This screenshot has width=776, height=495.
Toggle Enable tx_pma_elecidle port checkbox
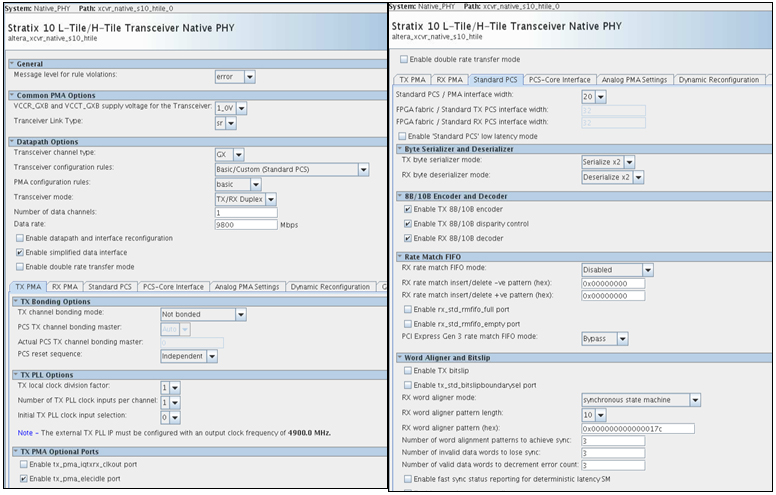(x=24, y=479)
